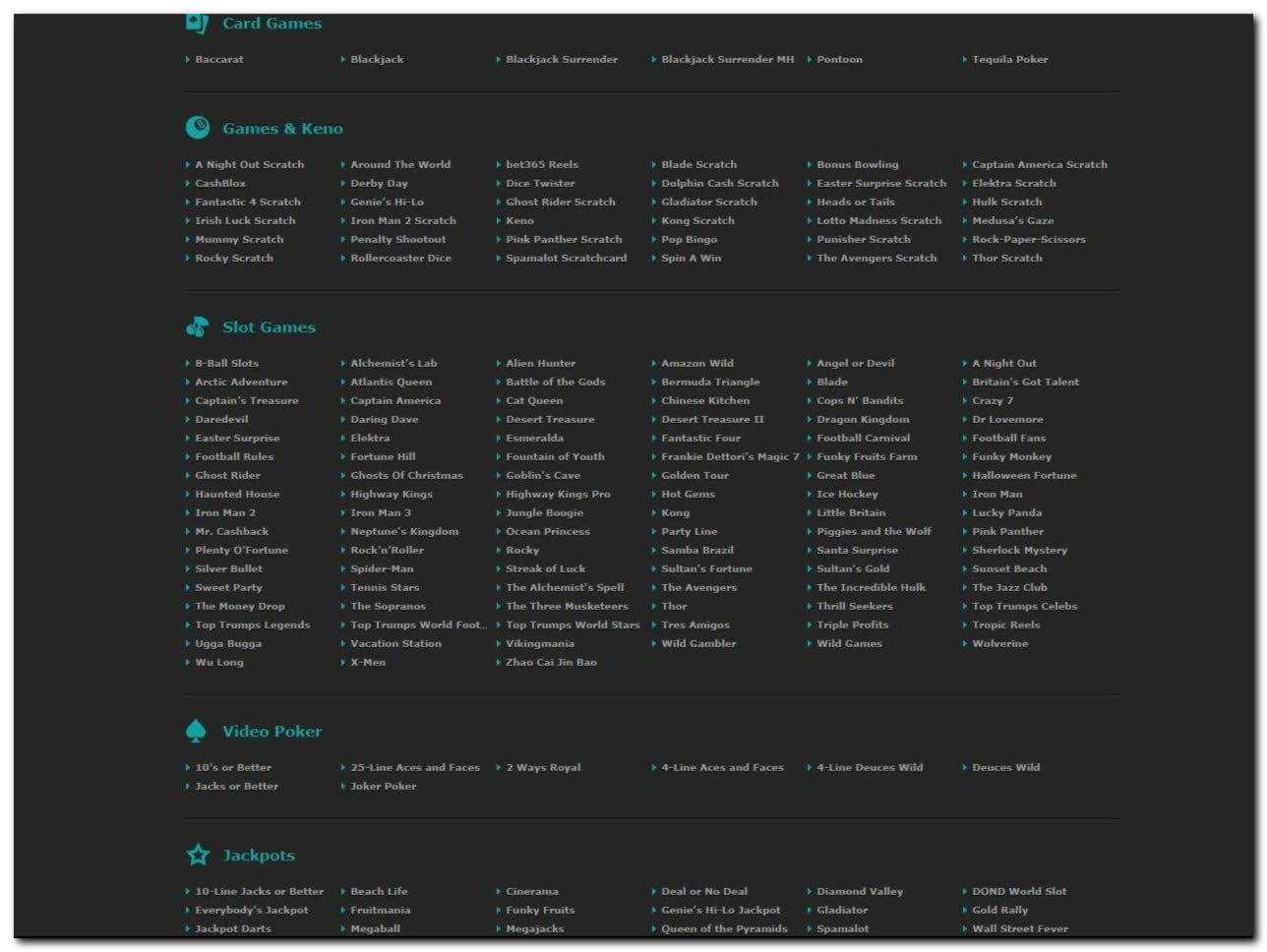Open the Baccarat game link
Image resolution: width=1267 pixels, height=952 pixels.
(x=219, y=60)
